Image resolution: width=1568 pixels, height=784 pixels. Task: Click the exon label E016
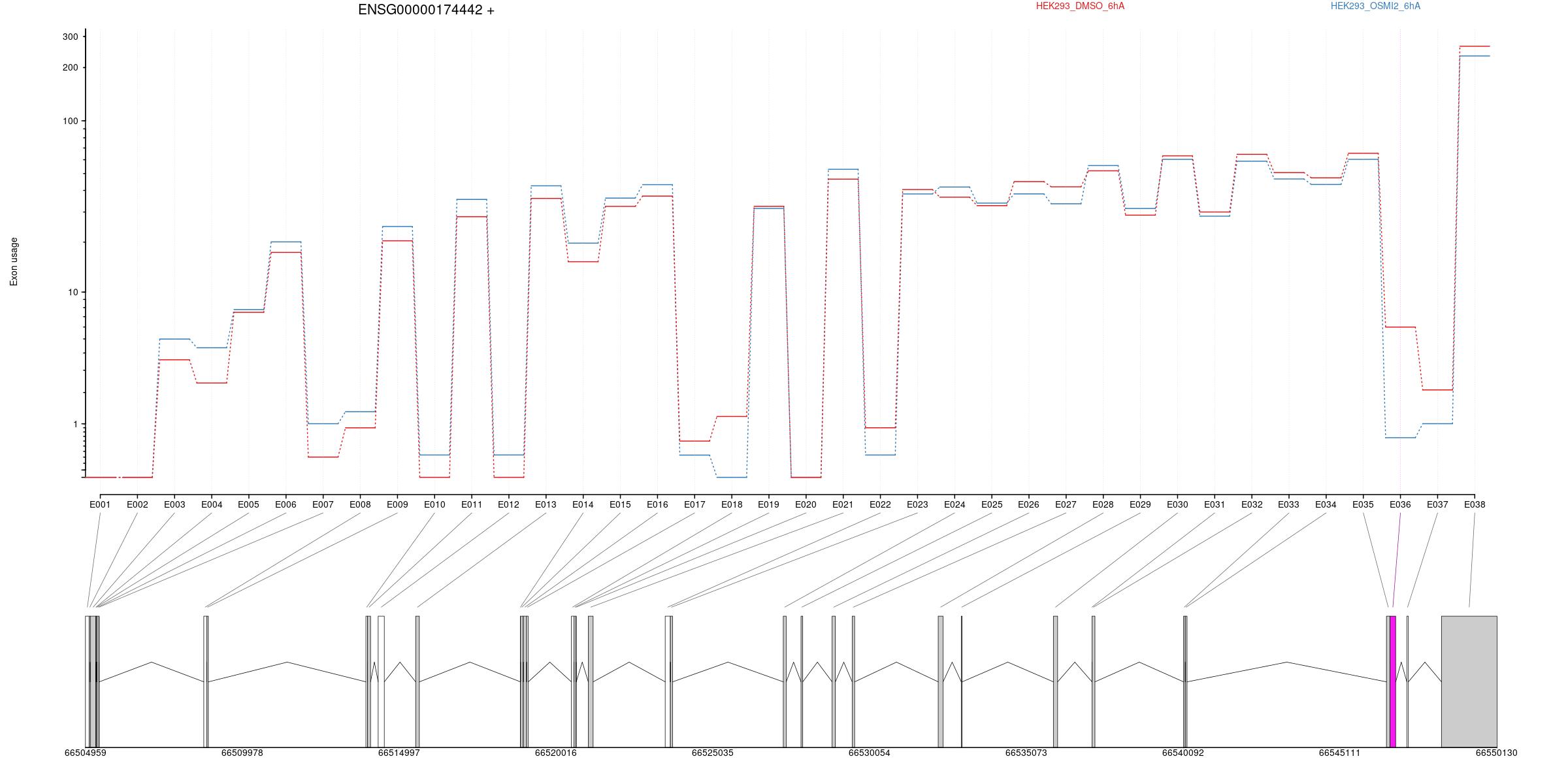click(657, 504)
